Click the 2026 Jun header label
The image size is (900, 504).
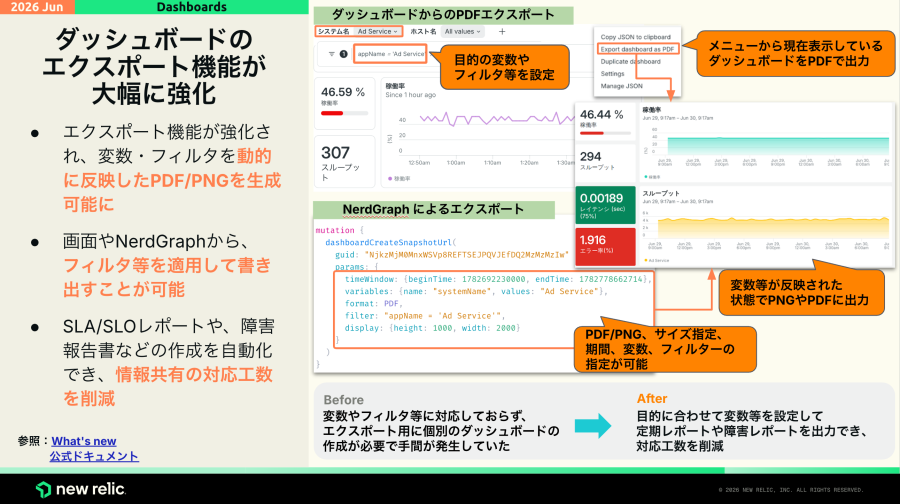tap(37, 7)
